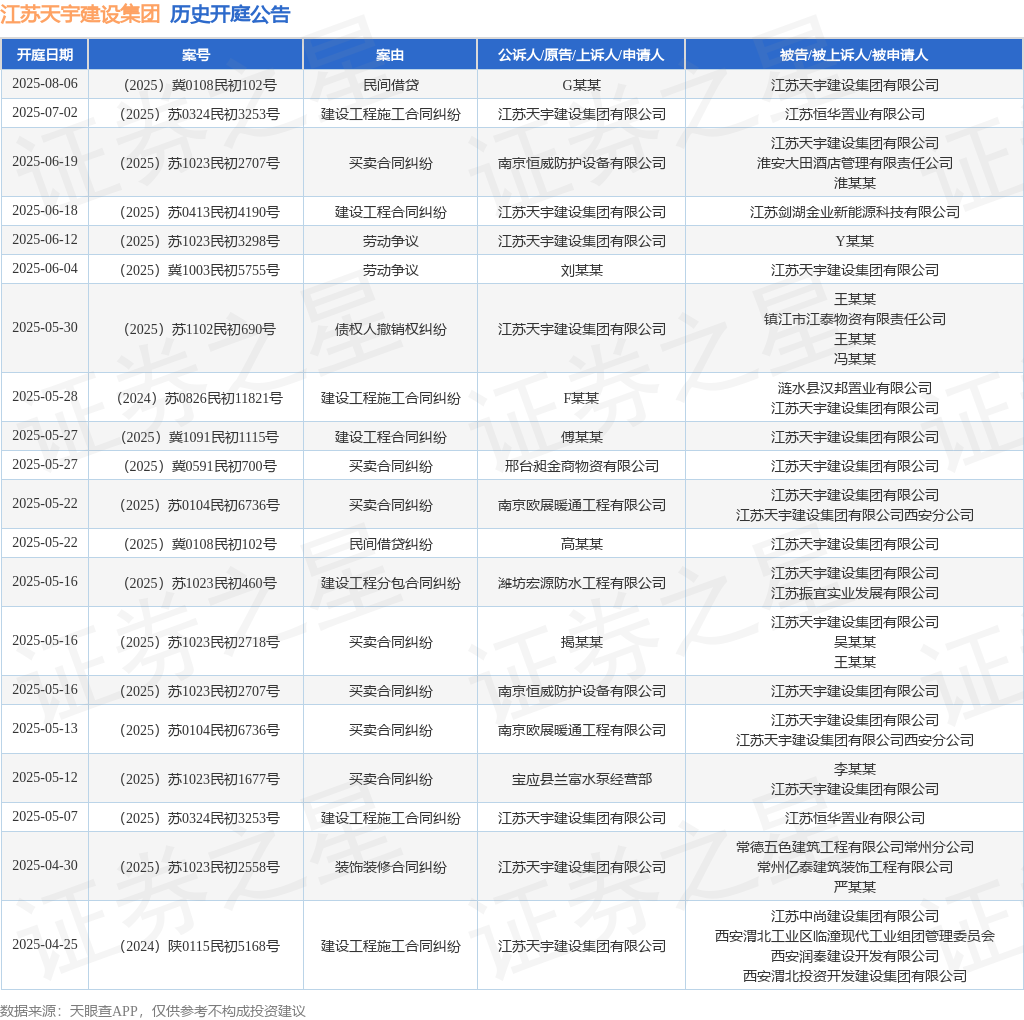The image size is (1024, 1020).
Task: Click defendant 常德五色建筑工程有限公司常州分公司
Action: [x=854, y=848]
